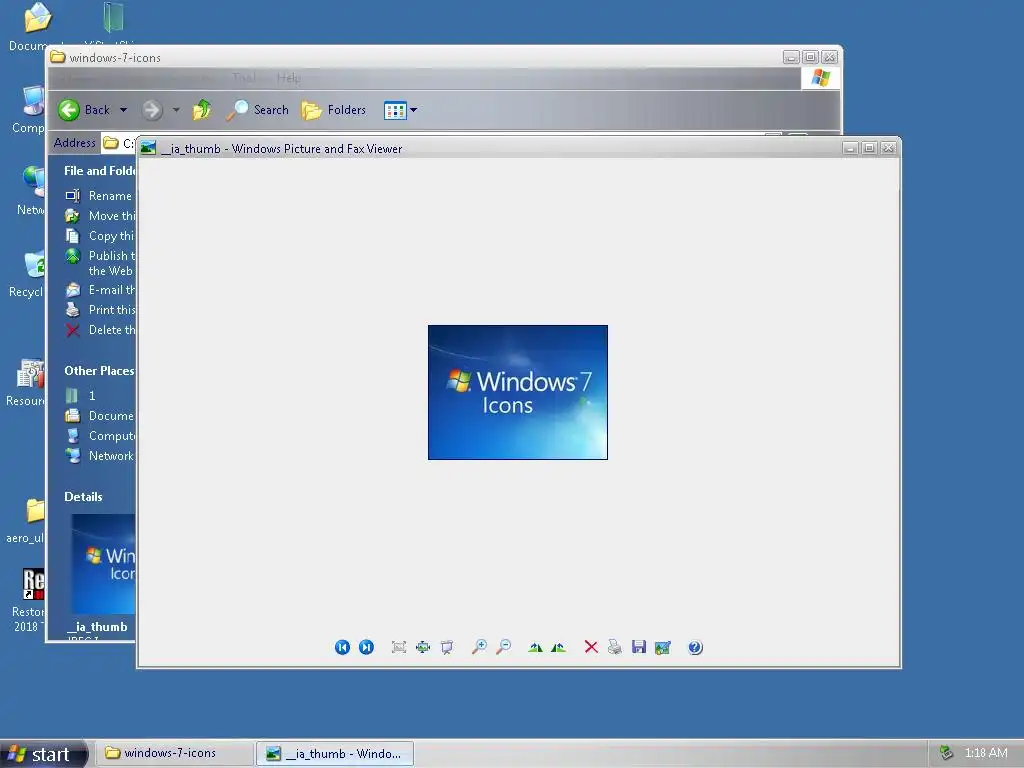Open Network link under Other Places

[x=99, y=456]
